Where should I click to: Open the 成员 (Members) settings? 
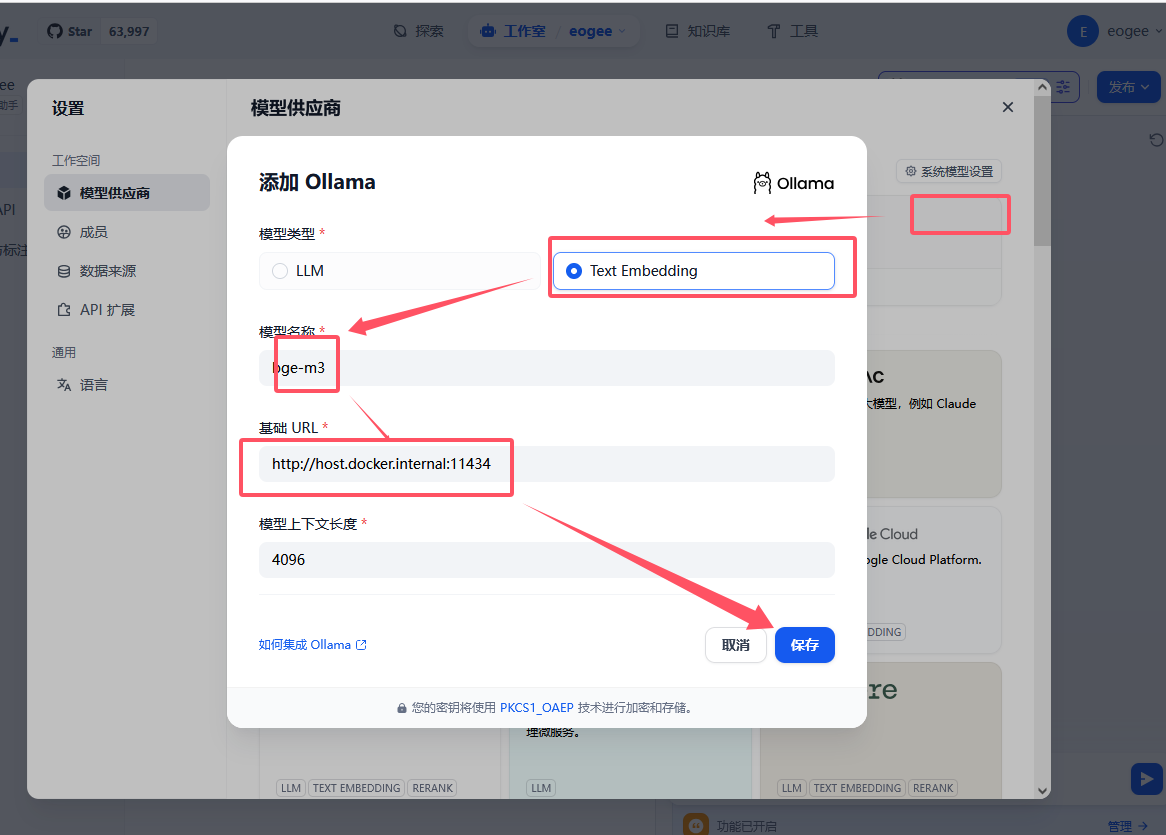coord(83,232)
